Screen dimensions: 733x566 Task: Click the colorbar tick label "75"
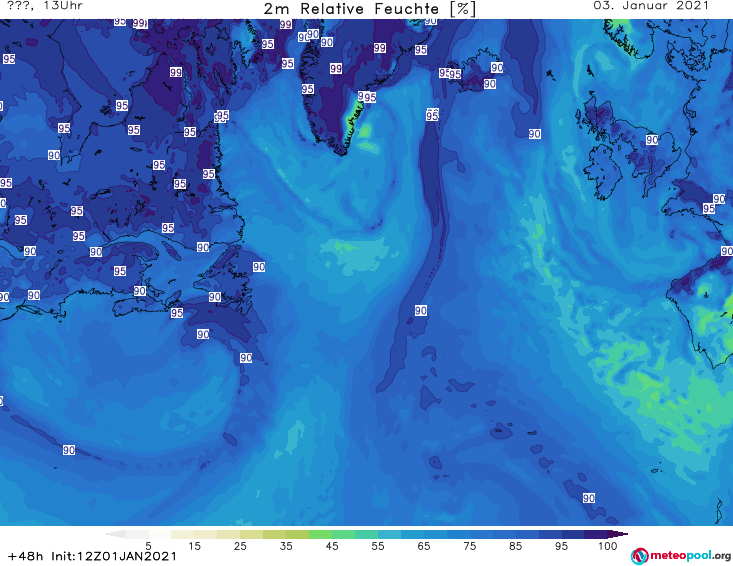point(470,546)
